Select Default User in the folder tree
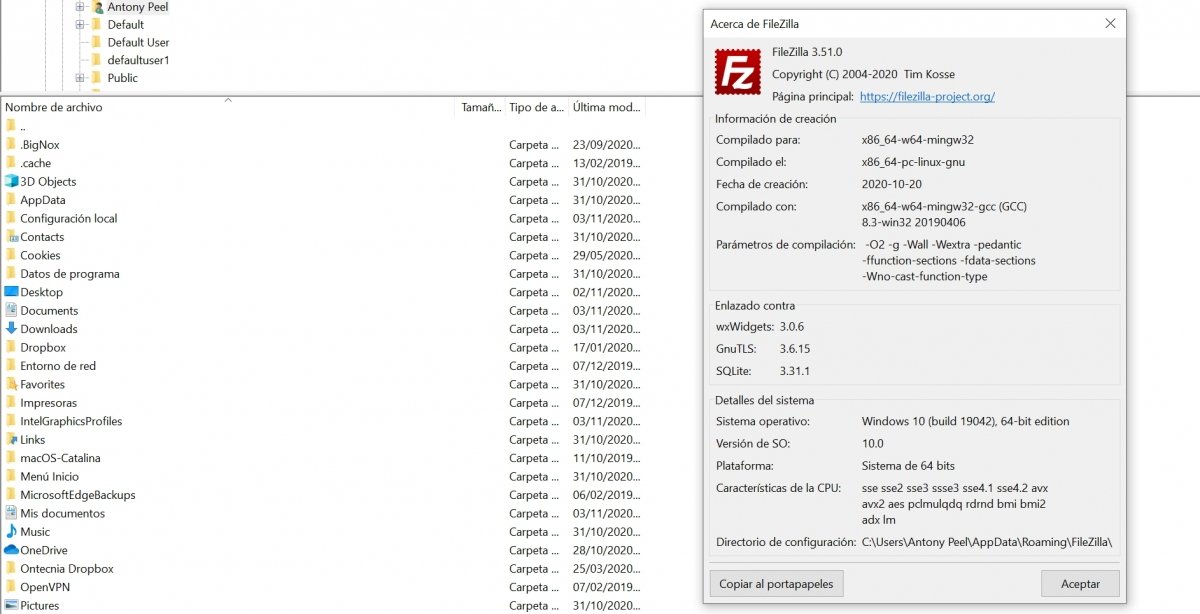The height and width of the screenshot is (614, 1200). 138,42
